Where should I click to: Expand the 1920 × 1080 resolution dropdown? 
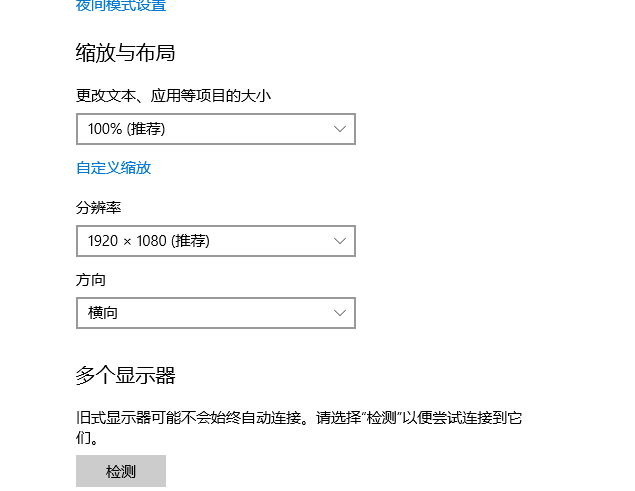coord(215,241)
